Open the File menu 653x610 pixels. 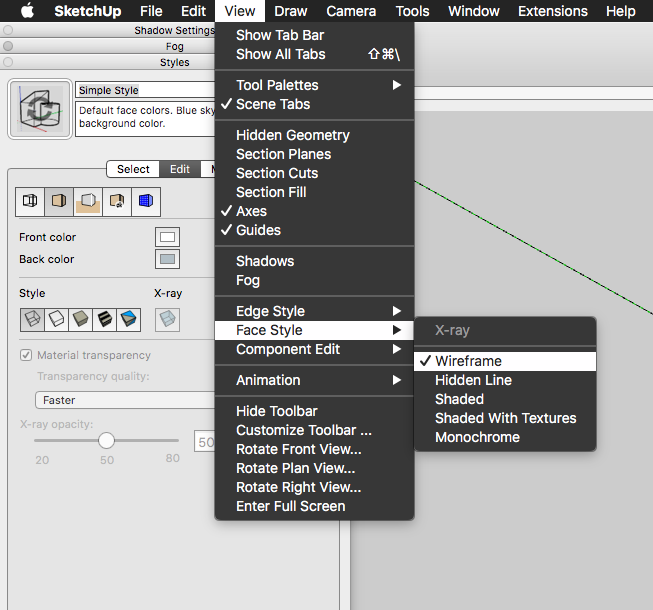151,11
